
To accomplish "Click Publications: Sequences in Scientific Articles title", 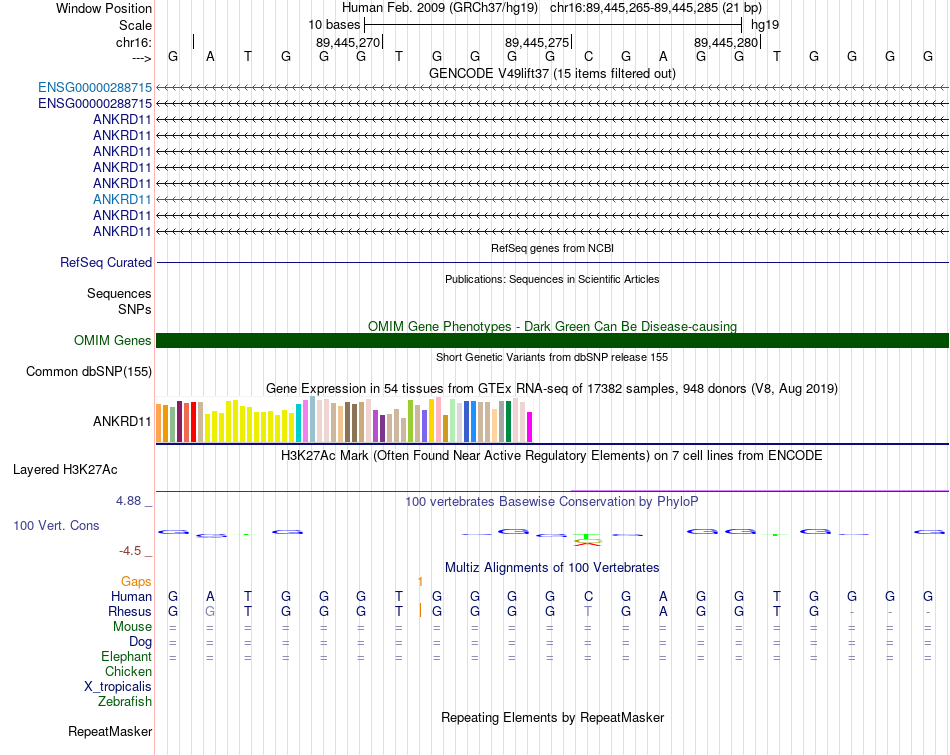I will coord(552,279).
